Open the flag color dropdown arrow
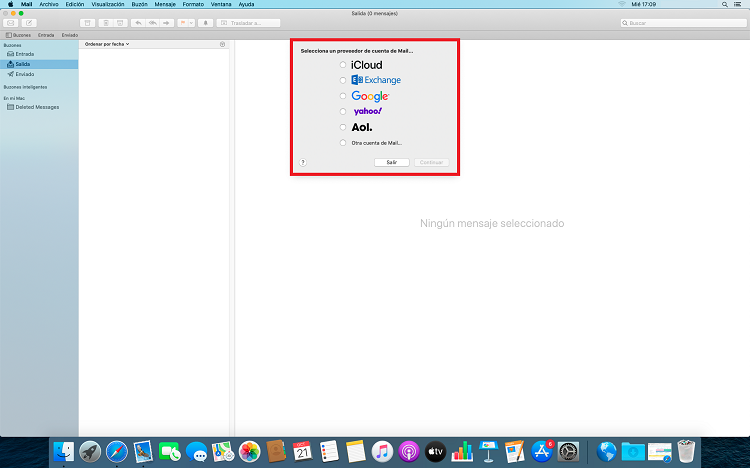Image resolution: width=750 pixels, height=468 pixels. (x=191, y=23)
